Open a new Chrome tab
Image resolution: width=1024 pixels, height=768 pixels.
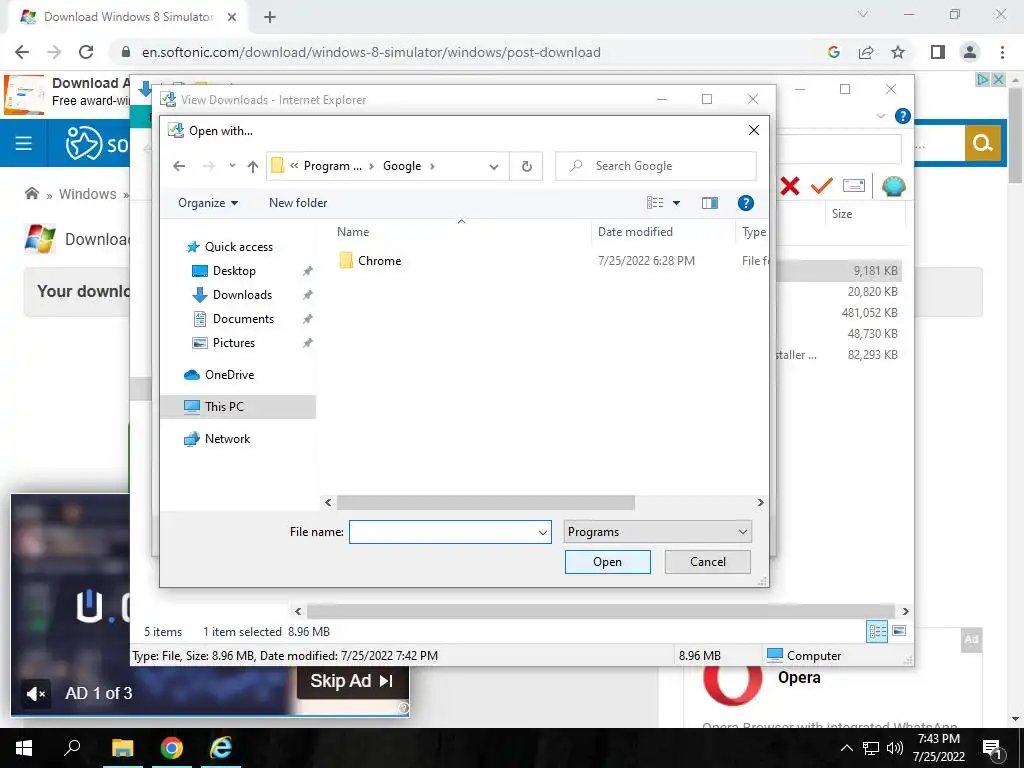coord(270,18)
